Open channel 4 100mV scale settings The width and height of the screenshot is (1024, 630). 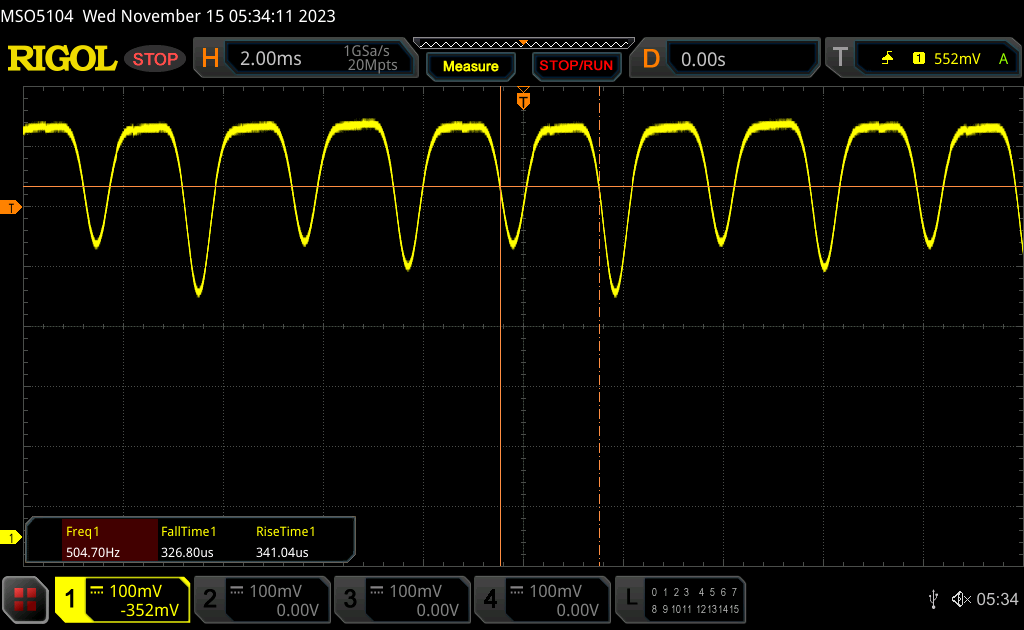(555, 591)
